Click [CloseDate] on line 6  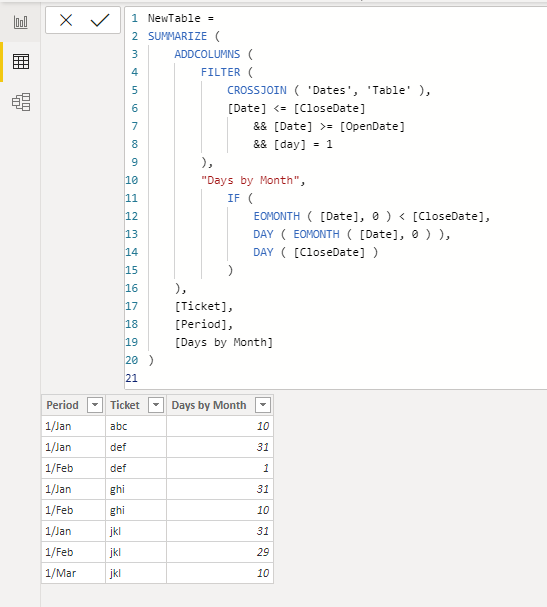pos(329,108)
